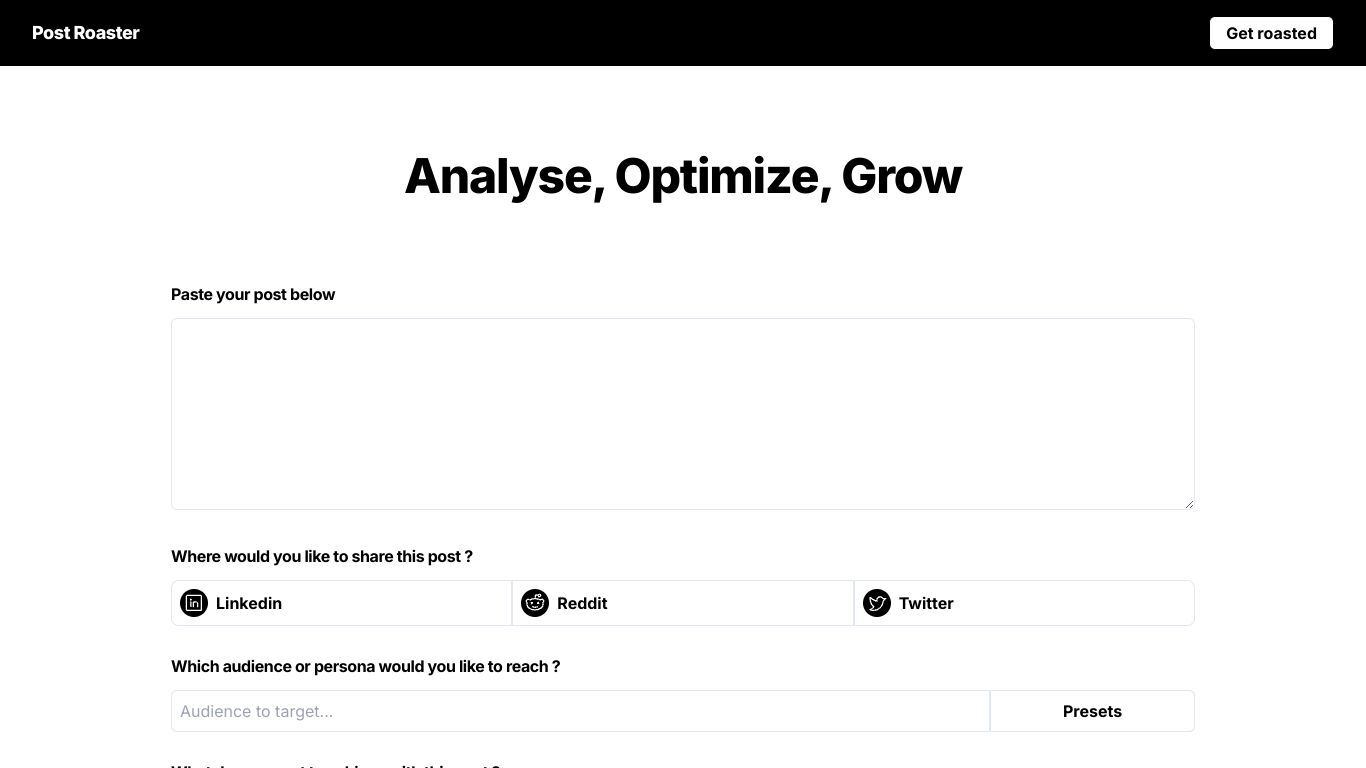Select Twitter as sharing platform
The image size is (1366, 768).
tap(1024, 603)
